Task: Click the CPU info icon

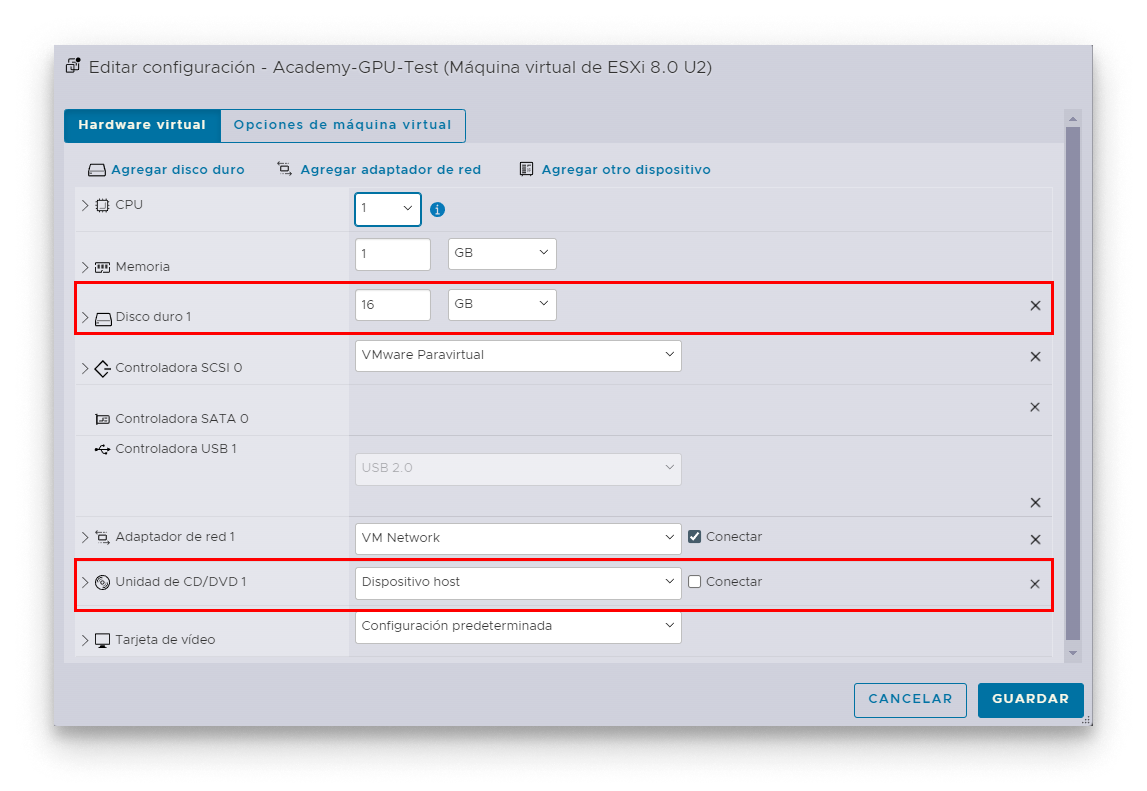Action: point(437,210)
